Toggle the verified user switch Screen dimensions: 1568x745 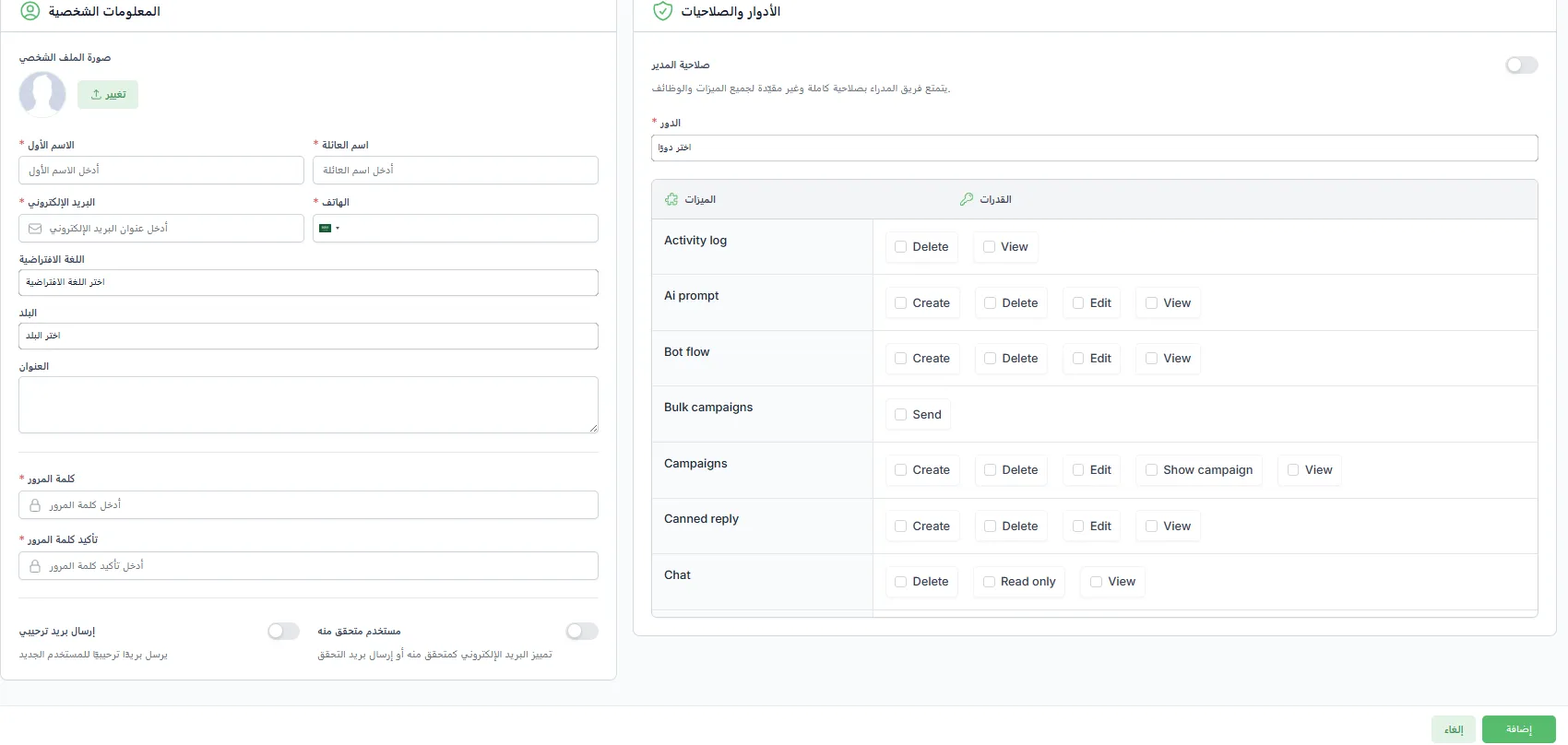582,631
